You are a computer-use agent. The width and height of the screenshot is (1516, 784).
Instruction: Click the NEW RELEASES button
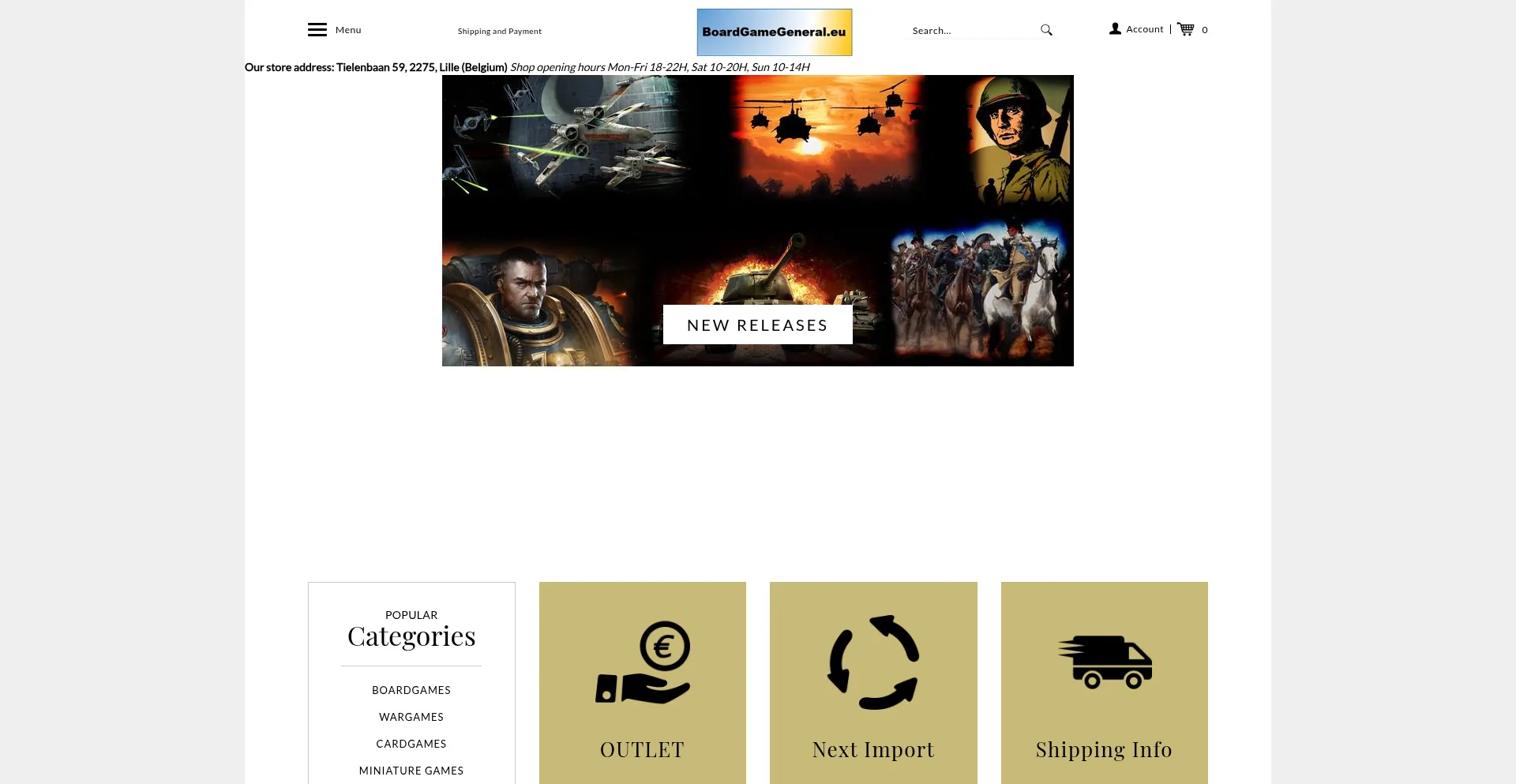(757, 325)
